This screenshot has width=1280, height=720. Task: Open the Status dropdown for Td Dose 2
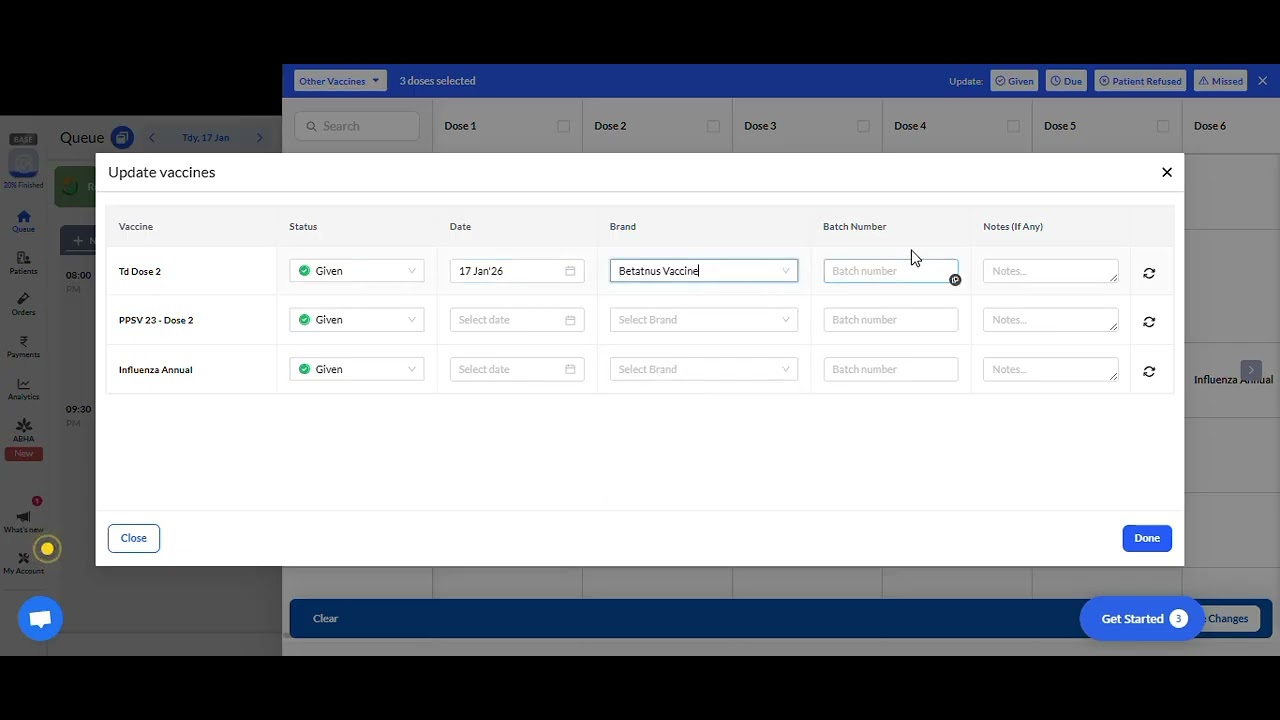tap(357, 271)
